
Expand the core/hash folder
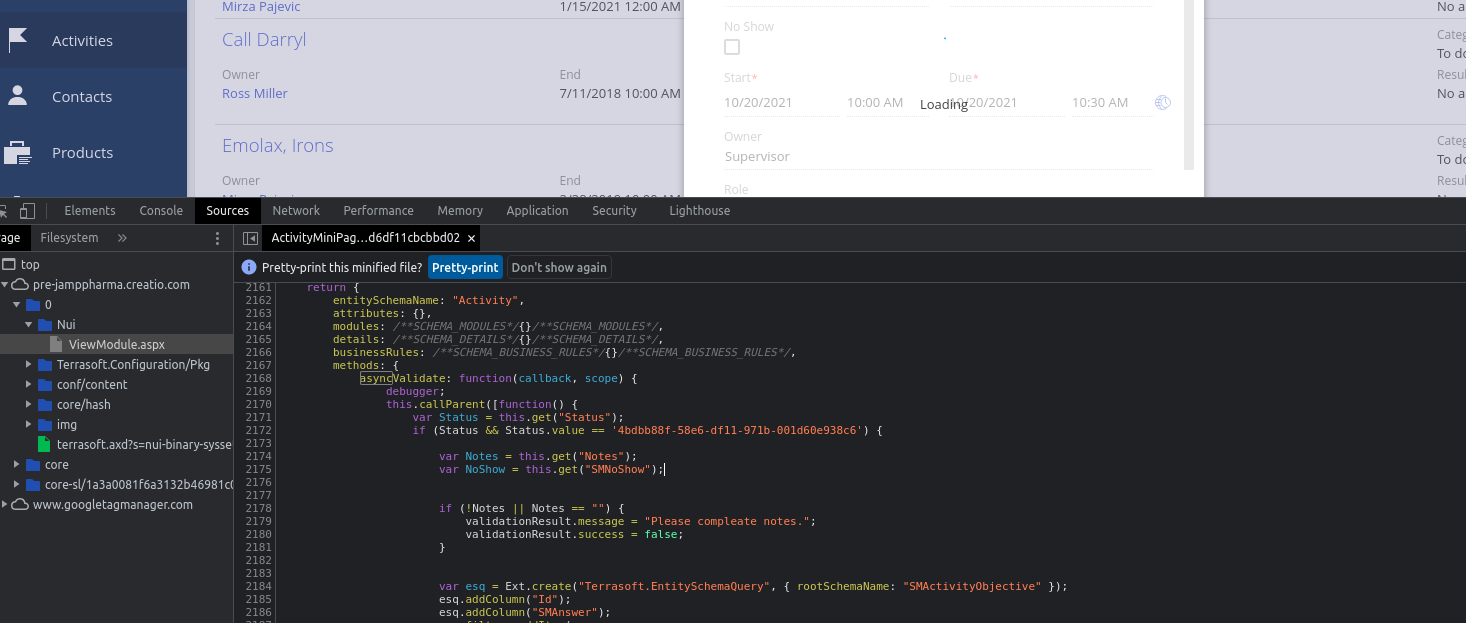[29, 404]
